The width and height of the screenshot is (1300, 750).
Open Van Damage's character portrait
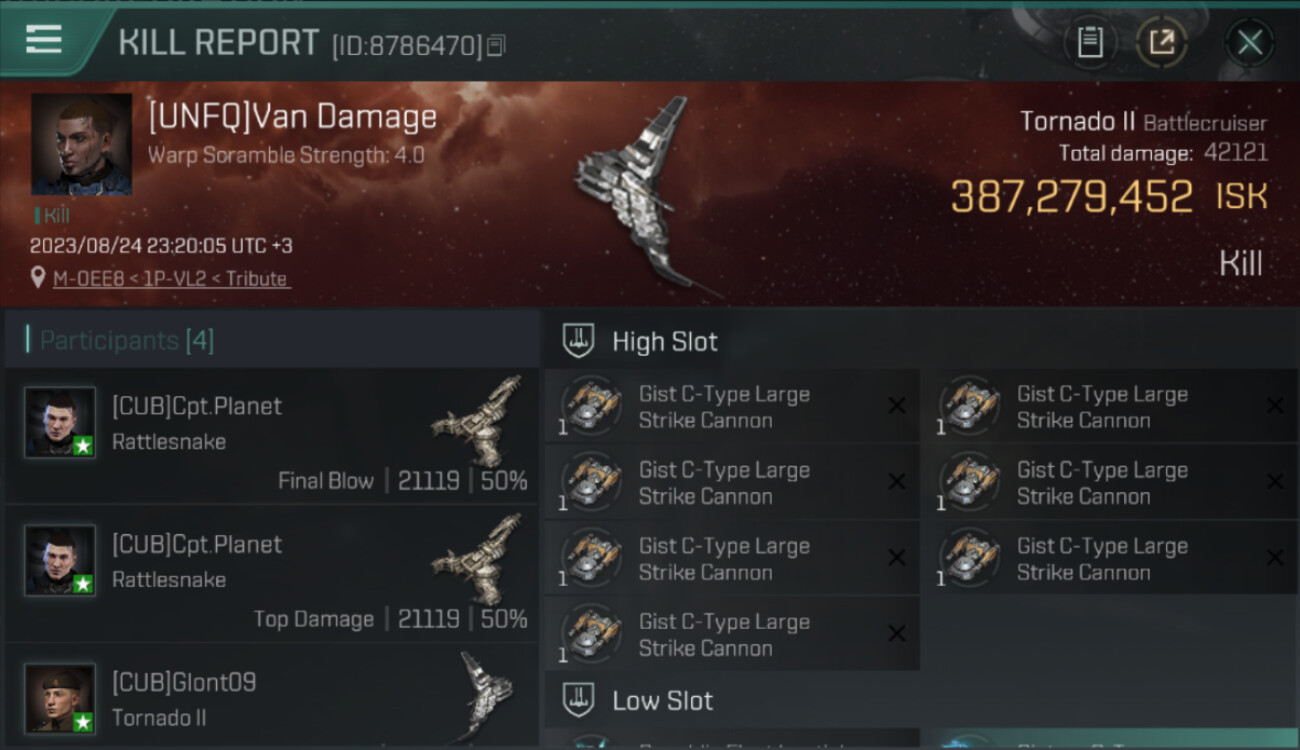[x=81, y=144]
